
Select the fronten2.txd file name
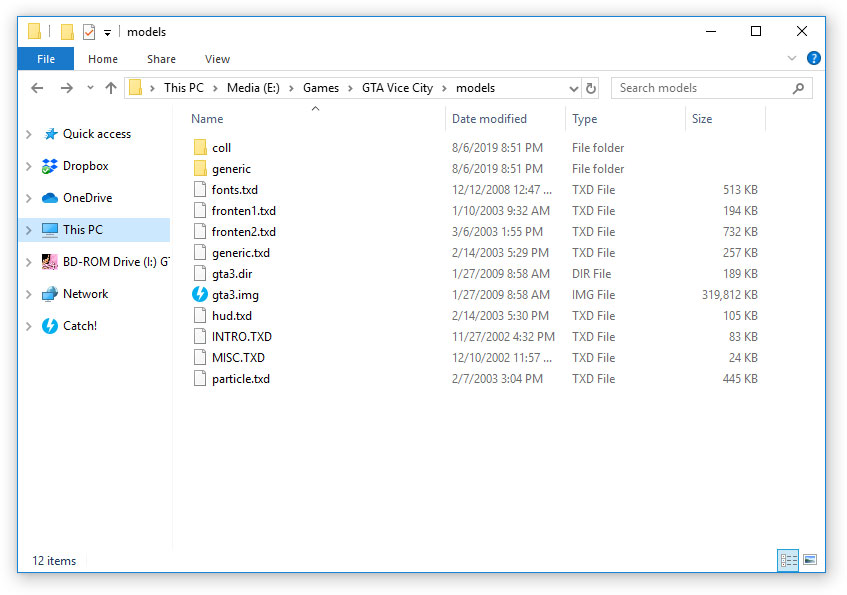(x=244, y=232)
